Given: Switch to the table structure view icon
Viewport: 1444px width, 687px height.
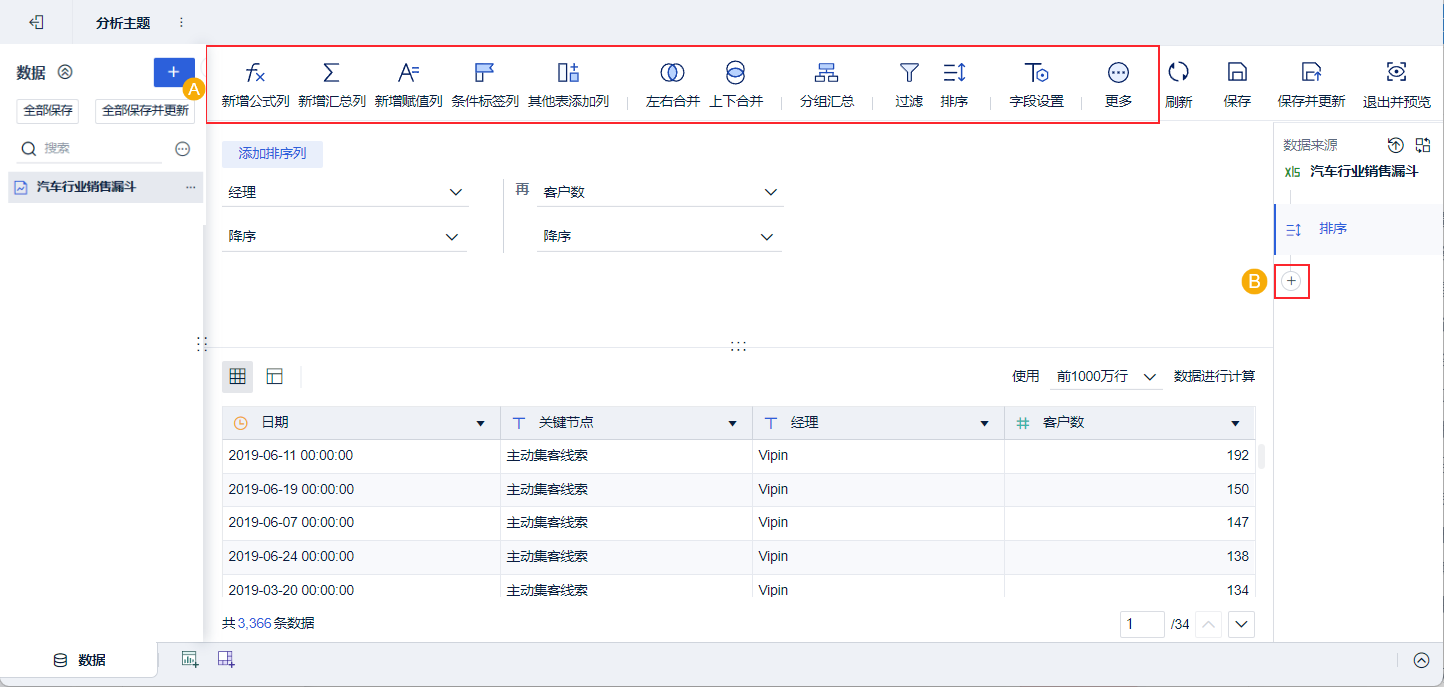Looking at the screenshot, I should coord(275,376).
